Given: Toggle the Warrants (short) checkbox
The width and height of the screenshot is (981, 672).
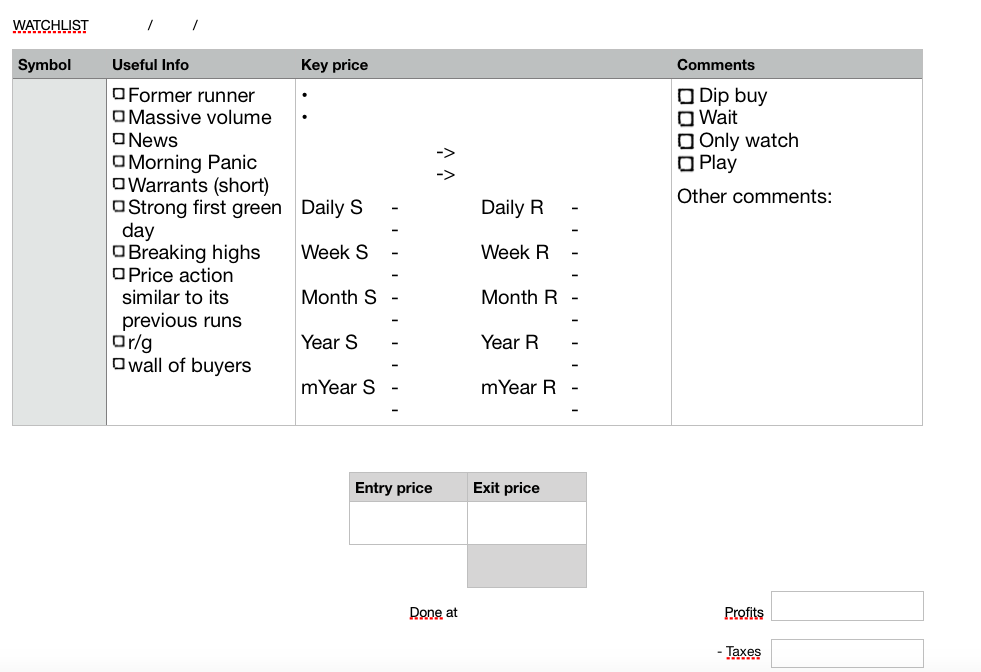Looking at the screenshot, I should click(120, 184).
